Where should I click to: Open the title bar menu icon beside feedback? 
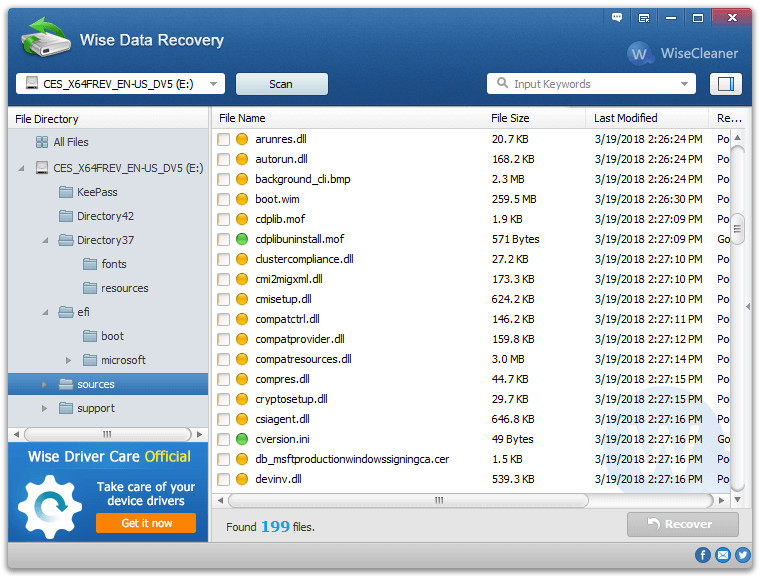pos(645,18)
